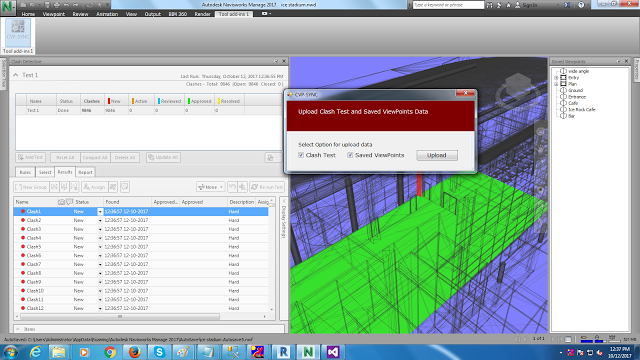Select the Clash10 row
Screen dimensions: 640x360
click(x=141, y=291)
